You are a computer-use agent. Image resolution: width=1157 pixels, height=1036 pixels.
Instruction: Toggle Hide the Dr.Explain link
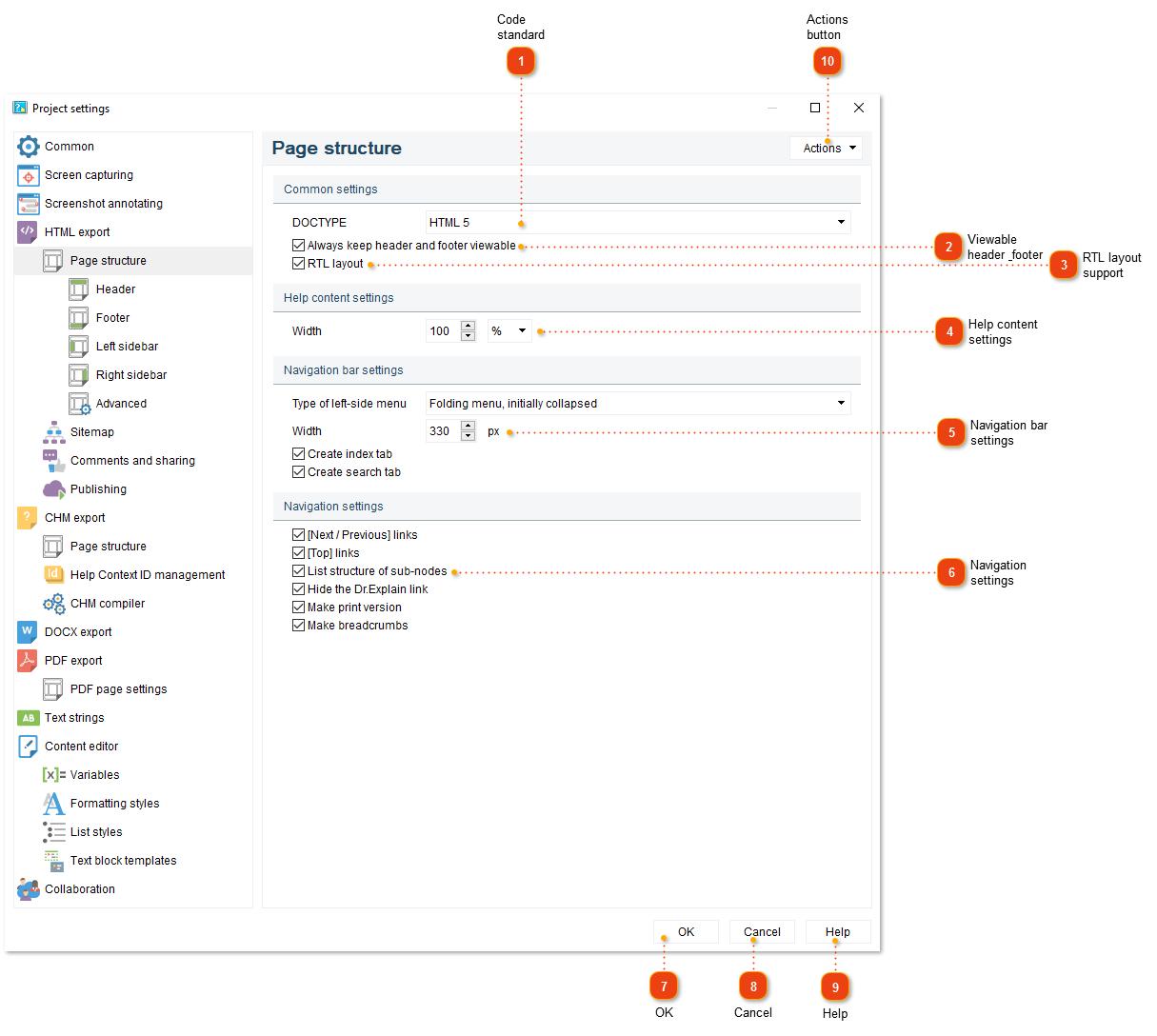299,589
